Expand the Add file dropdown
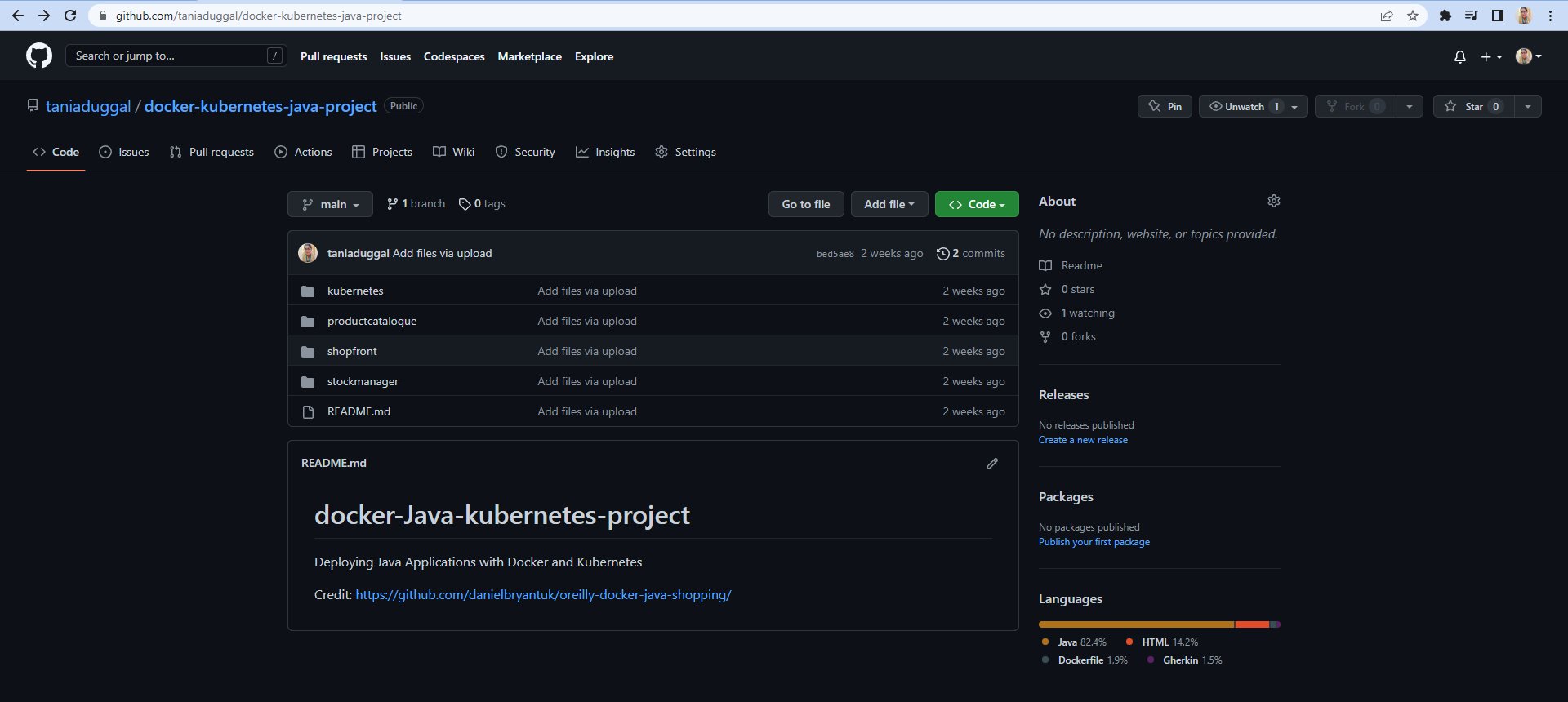 pyautogui.click(x=889, y=204)
